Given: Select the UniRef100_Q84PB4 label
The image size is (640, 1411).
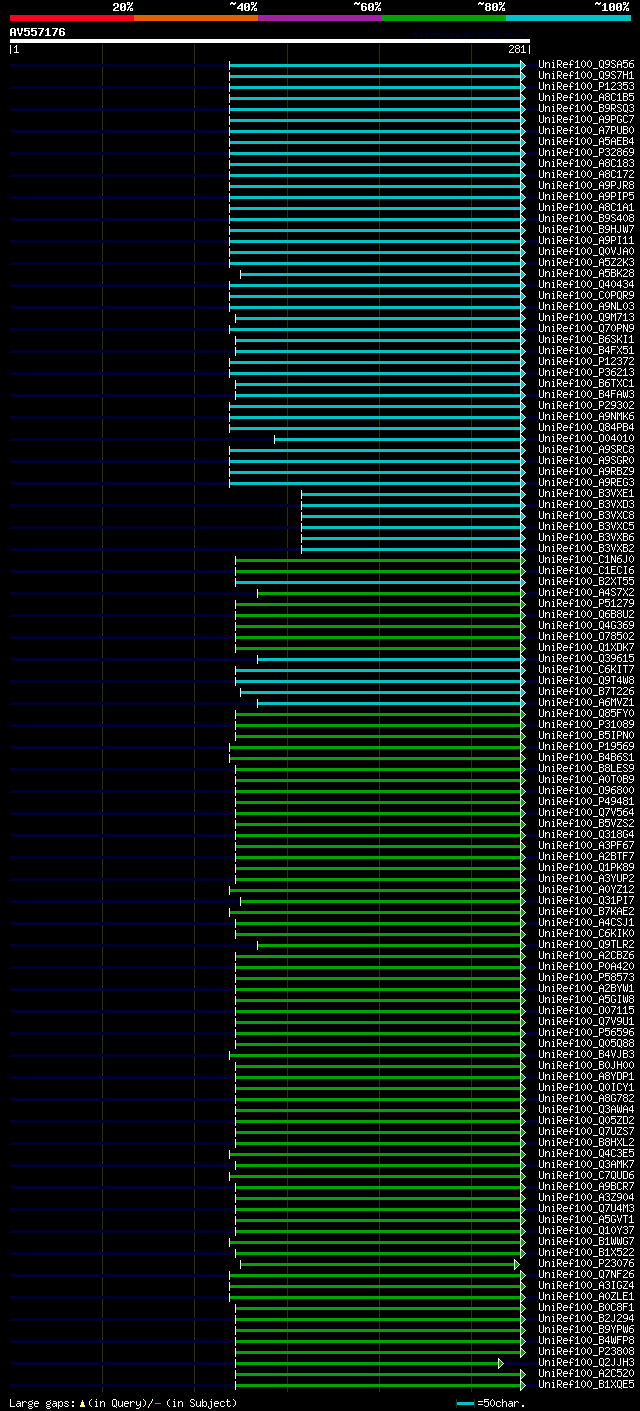Looking at the screenshot, I should click(586, 428).
